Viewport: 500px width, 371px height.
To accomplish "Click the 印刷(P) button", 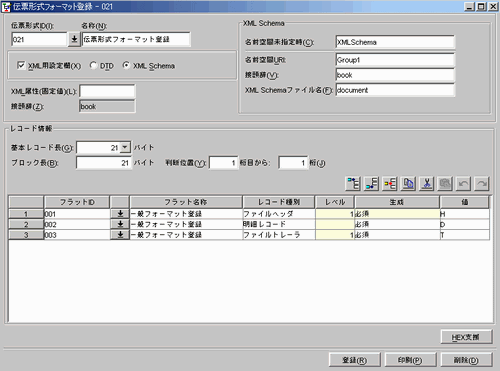I will (410, 360).
